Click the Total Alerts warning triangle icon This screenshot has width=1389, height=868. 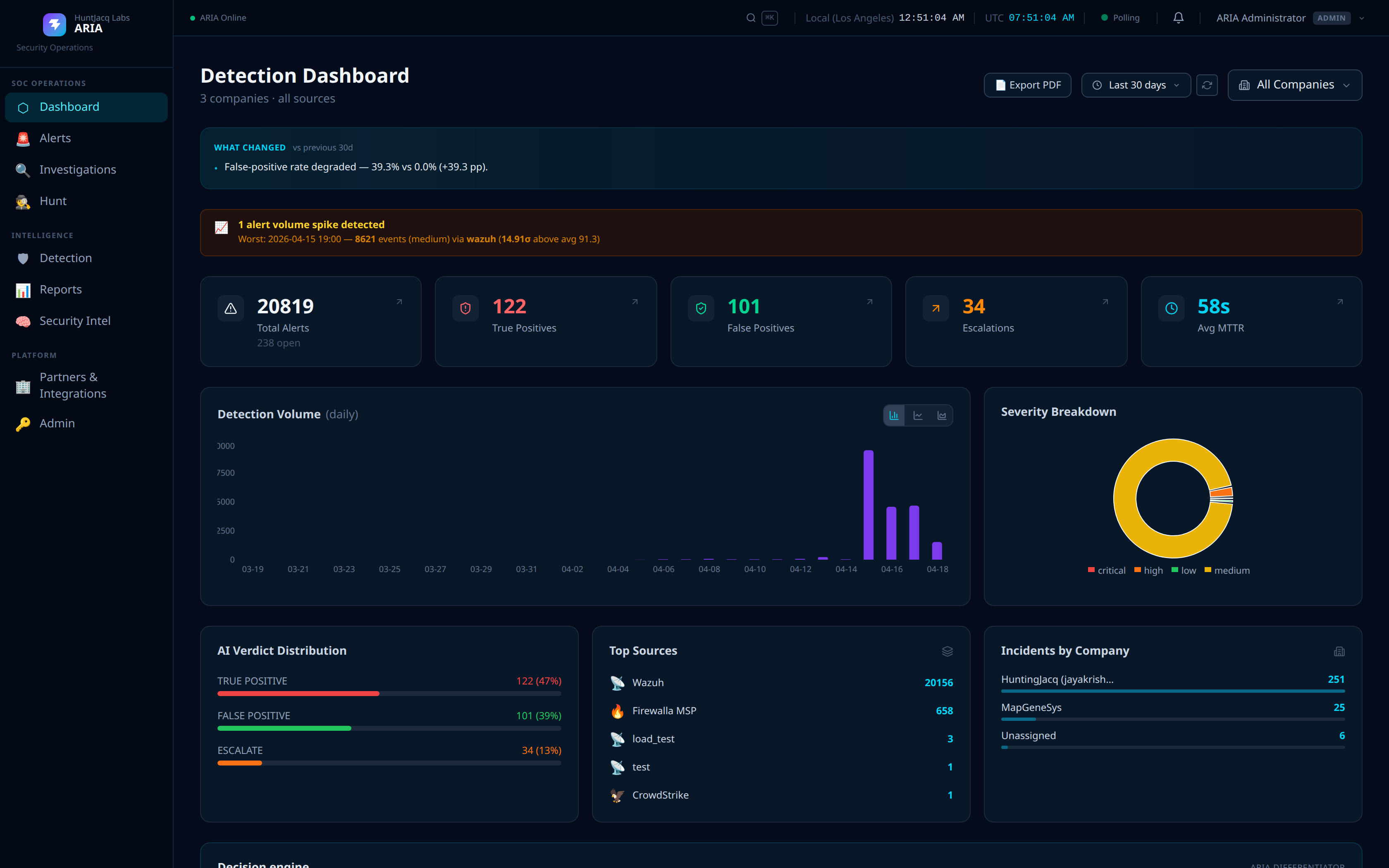click(231, 309)
